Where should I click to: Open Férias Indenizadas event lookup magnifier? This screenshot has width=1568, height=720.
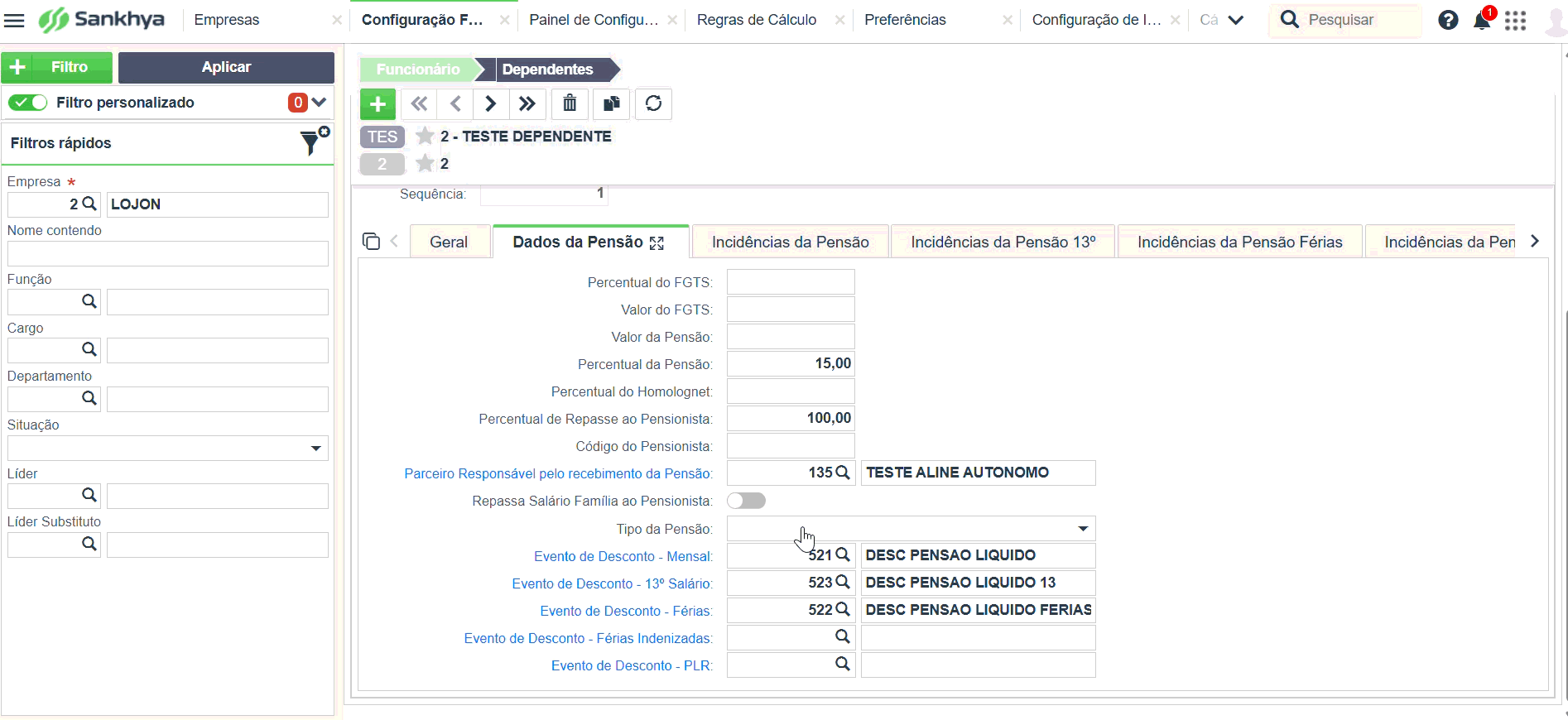(843, 636)
